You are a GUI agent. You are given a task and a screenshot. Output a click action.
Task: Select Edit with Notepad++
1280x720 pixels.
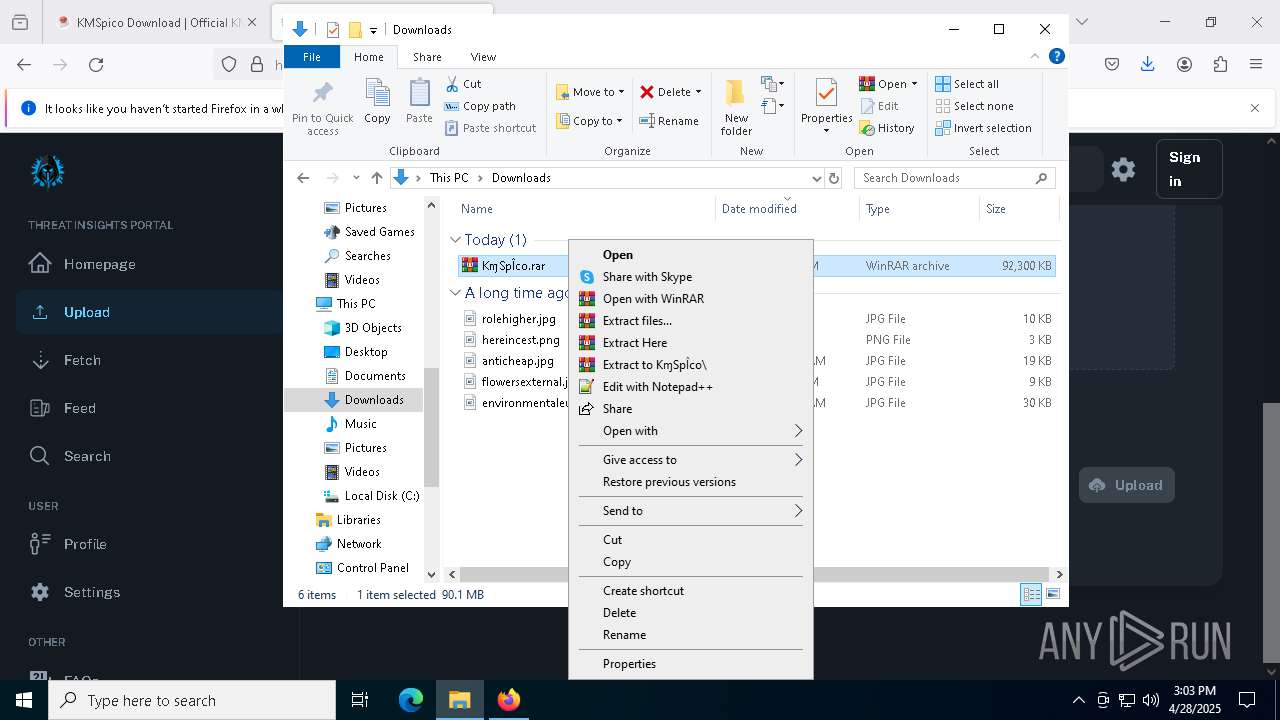click(691, 387)
